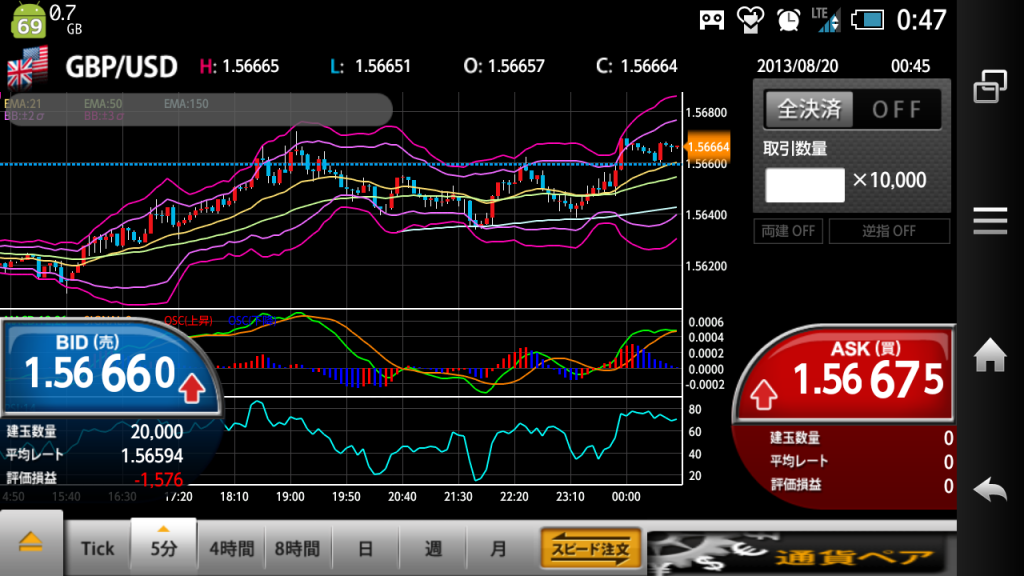Tap the 取引数量 quantity input field
The height and width of the screenshot is (576, 1024).
click(x=805, y=184)
